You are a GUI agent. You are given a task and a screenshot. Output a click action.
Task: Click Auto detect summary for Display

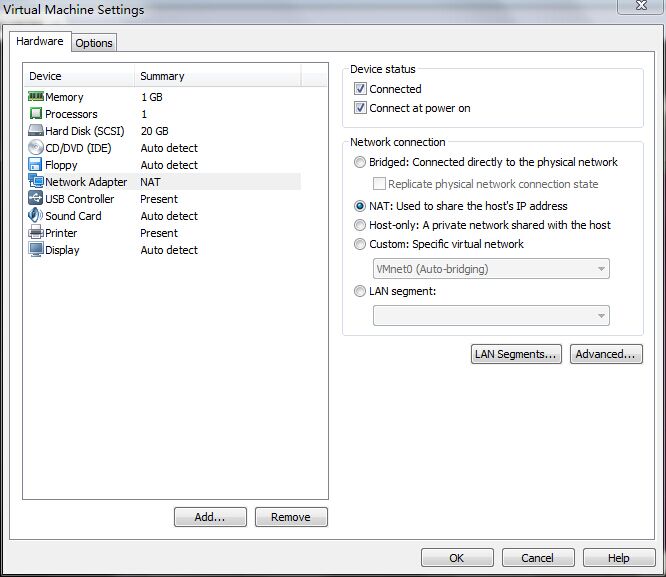169,250
